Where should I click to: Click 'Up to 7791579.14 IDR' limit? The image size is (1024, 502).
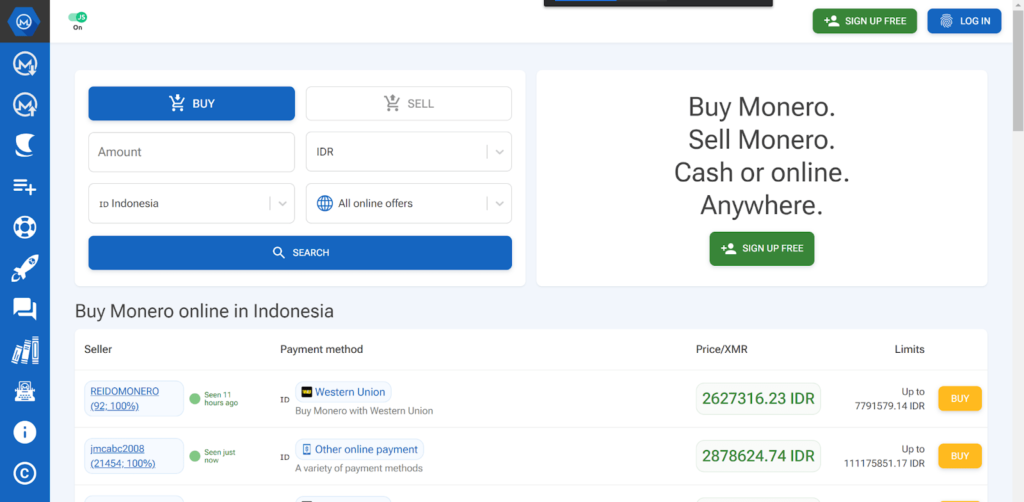click(x=889, y=399)
